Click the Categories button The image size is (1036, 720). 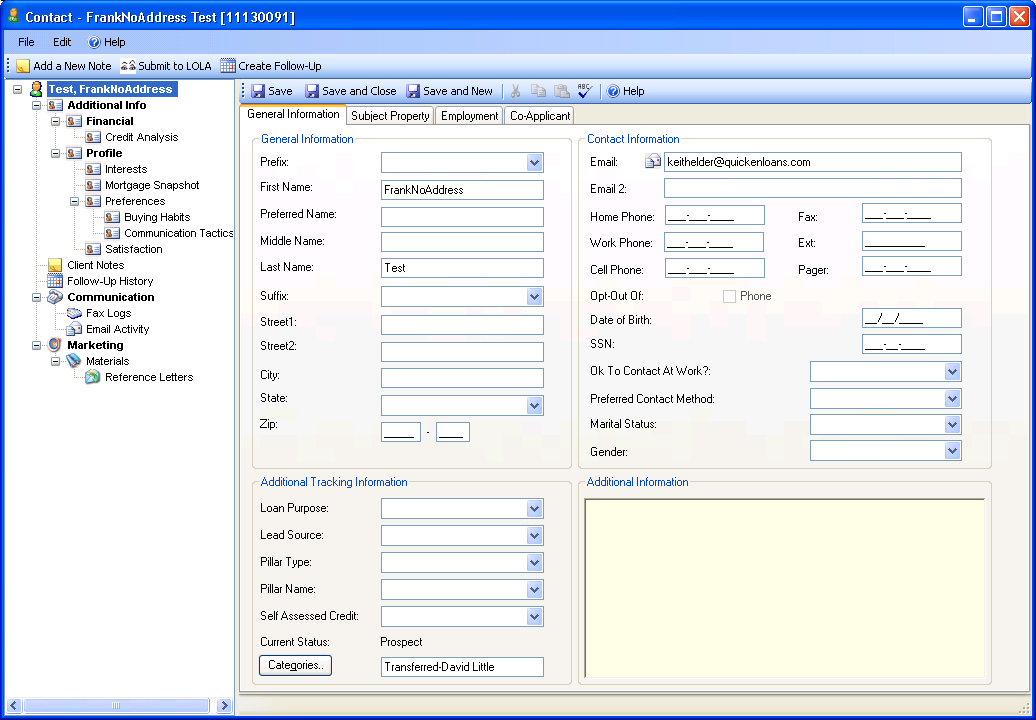[295, 665]
